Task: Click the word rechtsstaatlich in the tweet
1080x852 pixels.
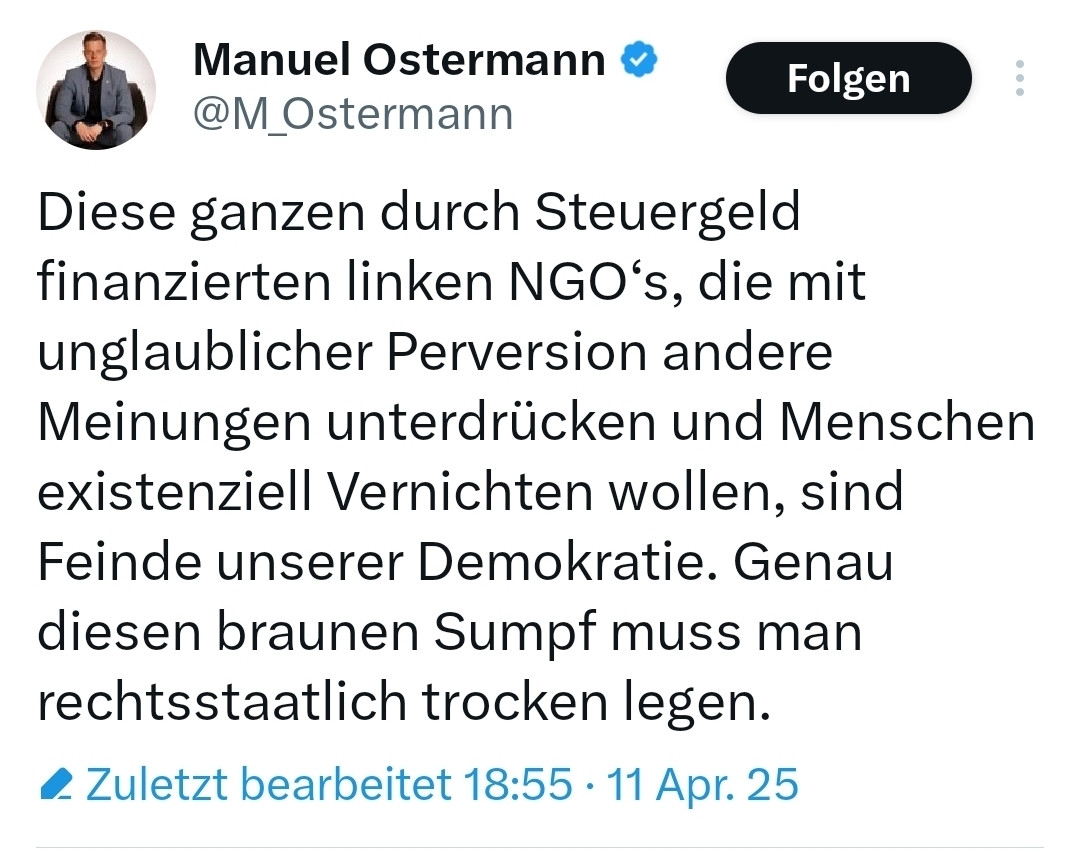Action: click(x=222, y=703)
